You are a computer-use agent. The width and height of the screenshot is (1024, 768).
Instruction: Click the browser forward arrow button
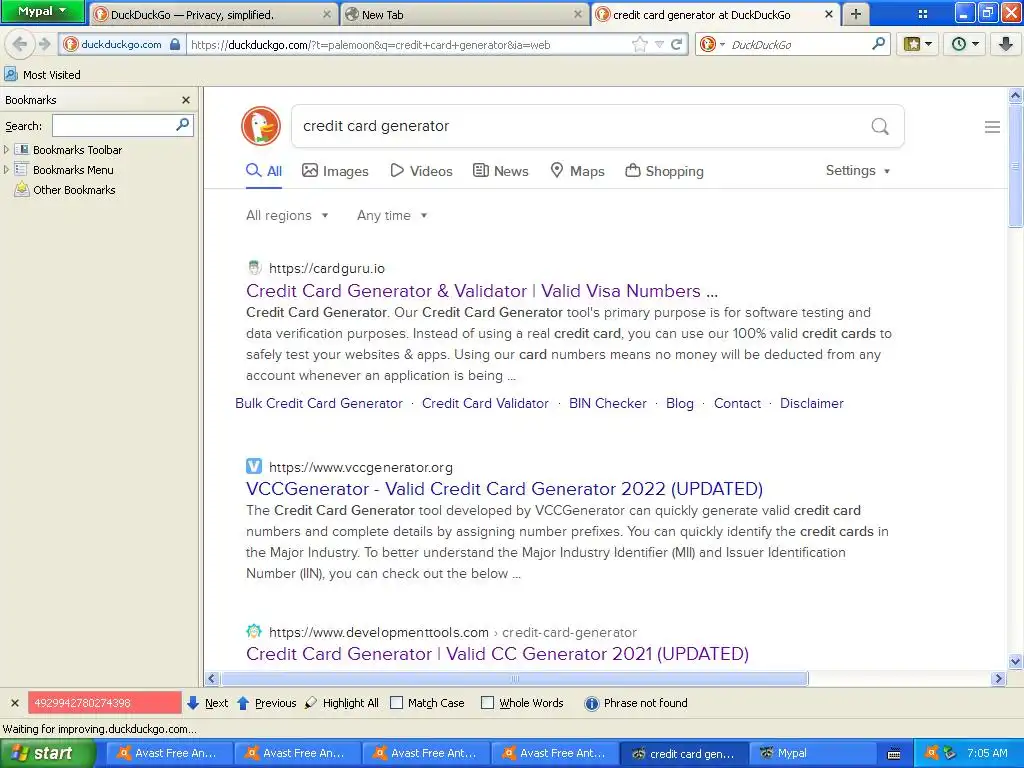pyautogui.click(x=44, y=44)
